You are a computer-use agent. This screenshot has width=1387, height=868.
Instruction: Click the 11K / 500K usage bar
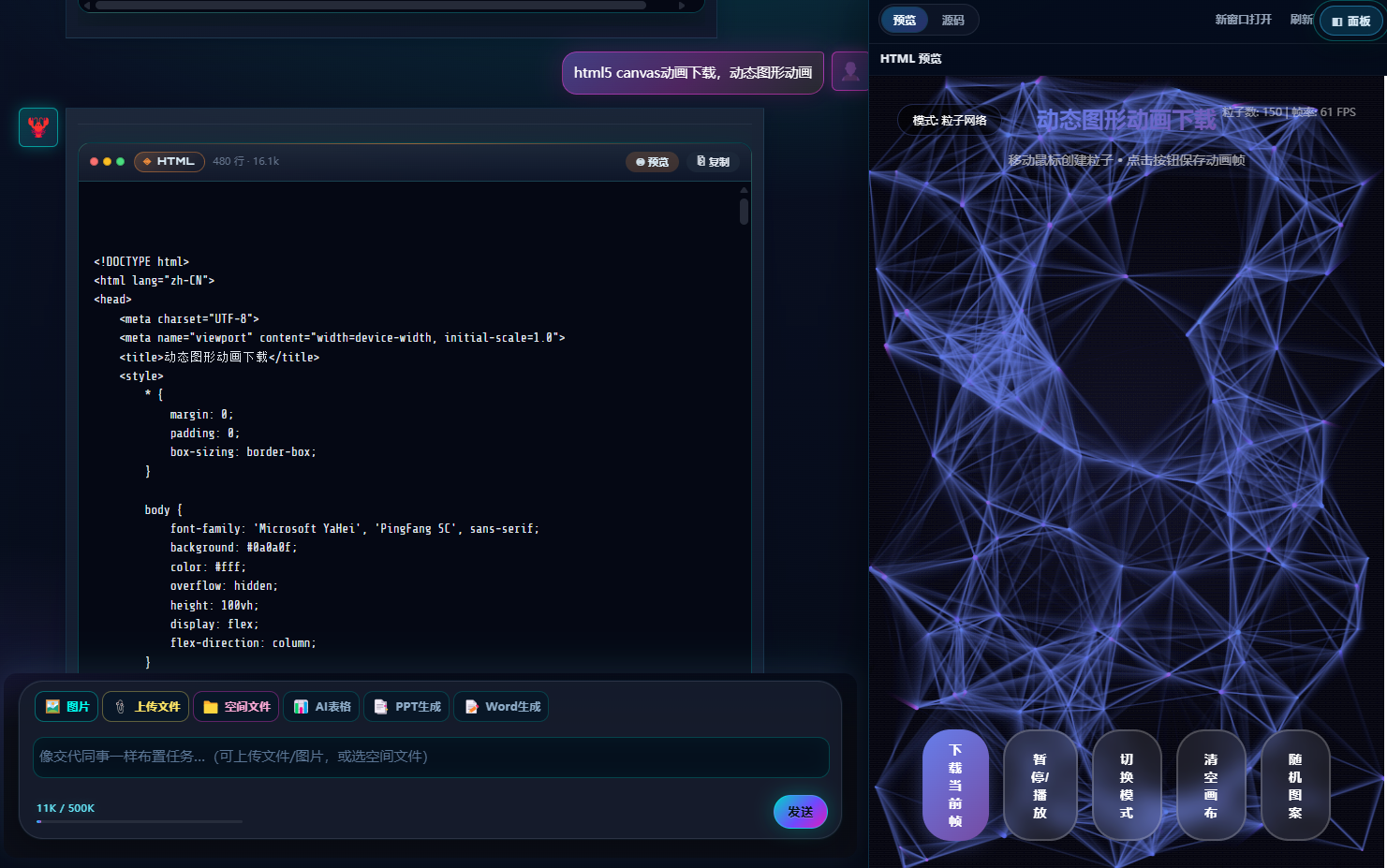pyautogui.click(x=140, y=821)
